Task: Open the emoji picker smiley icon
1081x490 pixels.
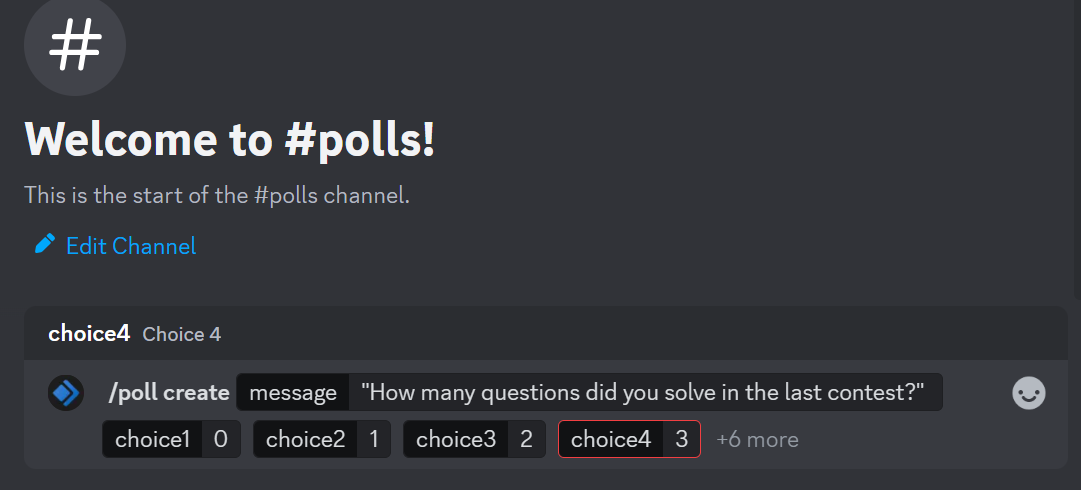Action: pyautogui.click(x=1029, y=393)
